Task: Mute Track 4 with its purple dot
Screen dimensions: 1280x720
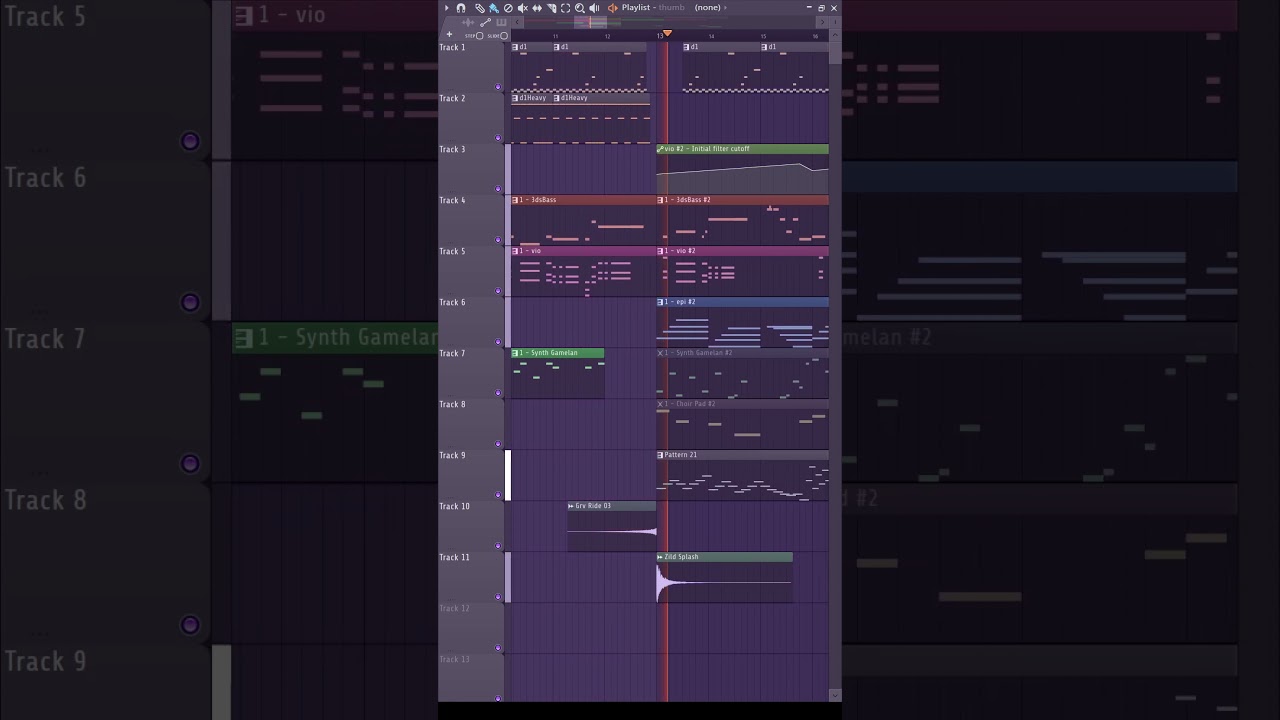Action: coord(498,240)
